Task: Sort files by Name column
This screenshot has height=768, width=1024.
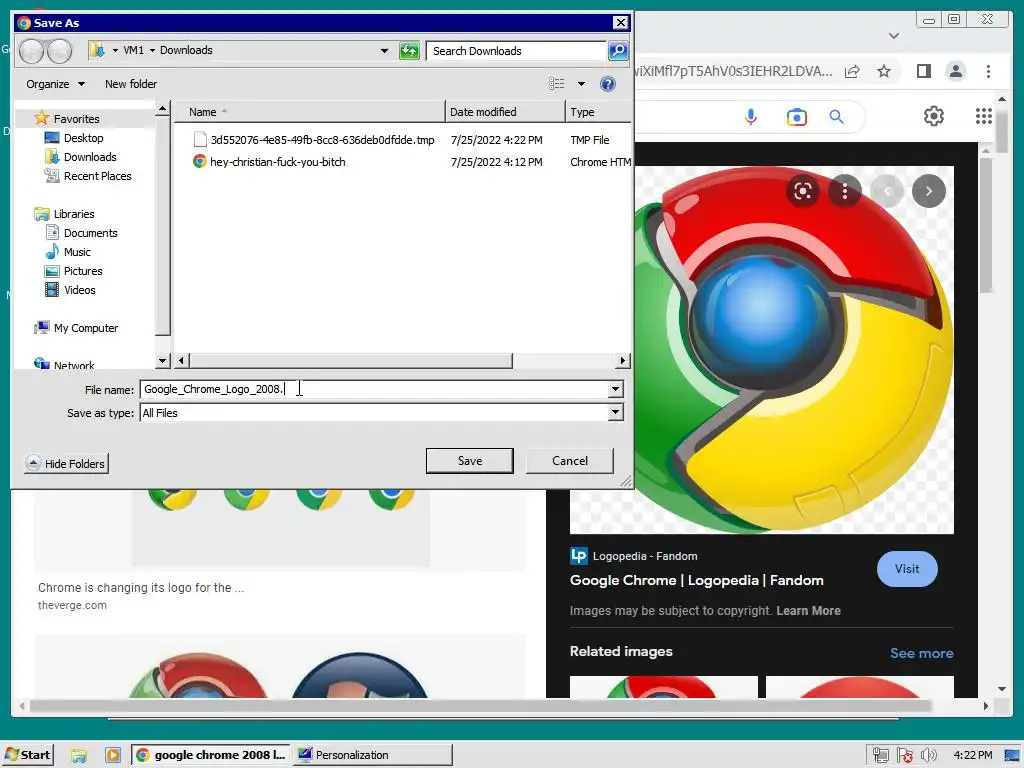Action: [x=310, y=112]
